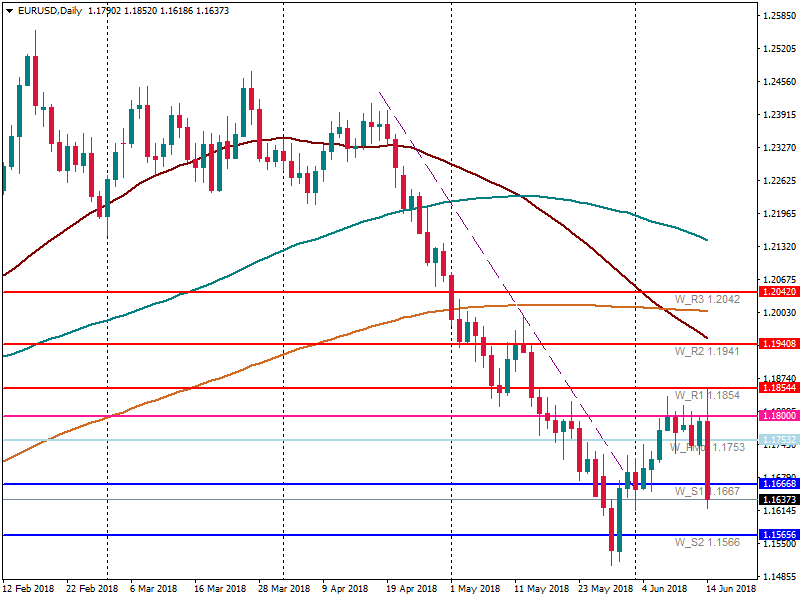Click the magenta 1.18000 price label

(777, 415)
